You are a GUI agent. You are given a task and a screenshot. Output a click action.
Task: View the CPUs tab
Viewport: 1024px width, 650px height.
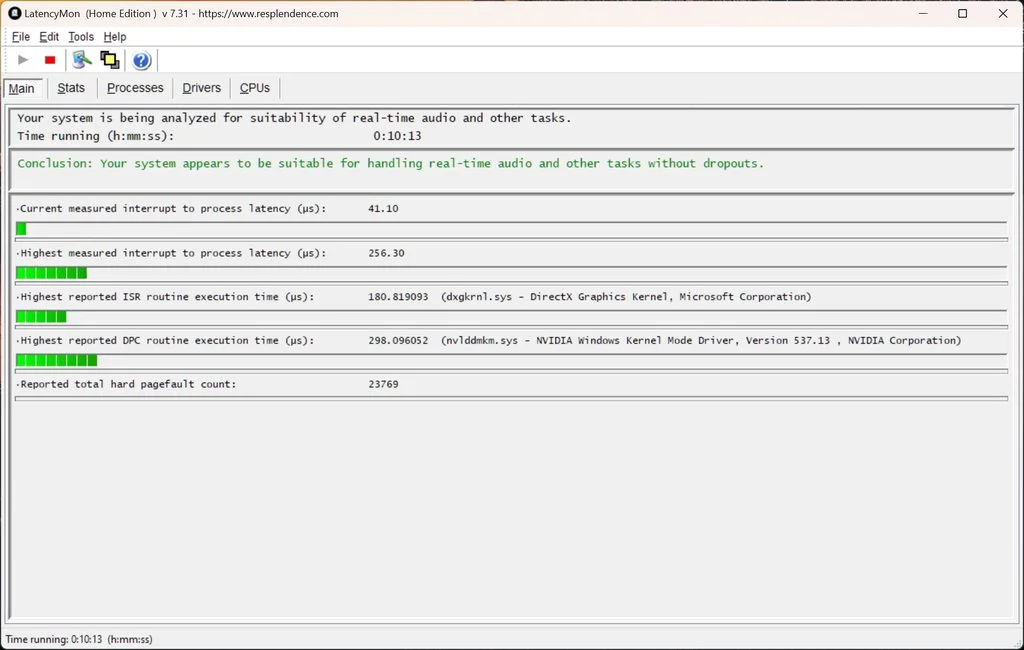pos(255,88)
